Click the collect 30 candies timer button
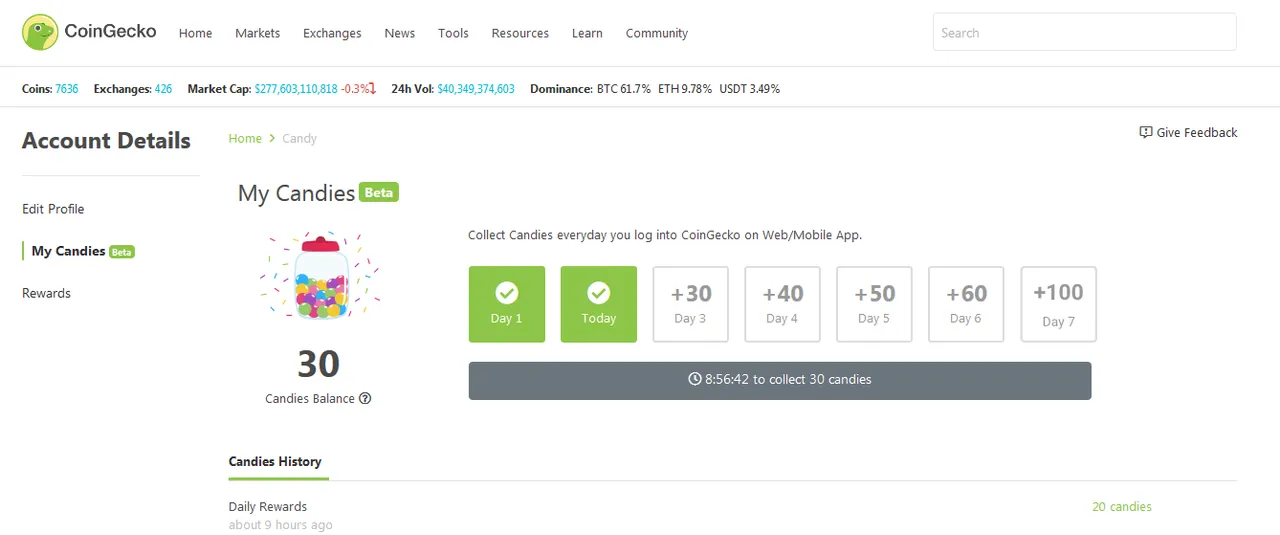Viewport: 1280px width, 535px height. (x=780, y=380)
